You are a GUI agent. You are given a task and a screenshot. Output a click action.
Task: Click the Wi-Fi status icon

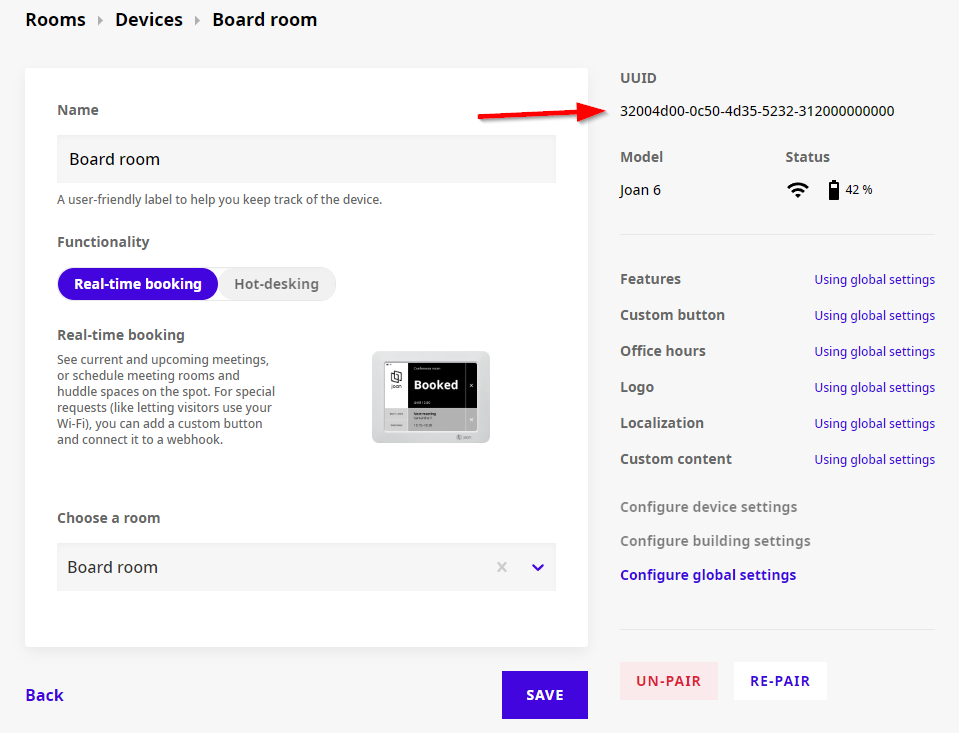(x=798, y=190)
